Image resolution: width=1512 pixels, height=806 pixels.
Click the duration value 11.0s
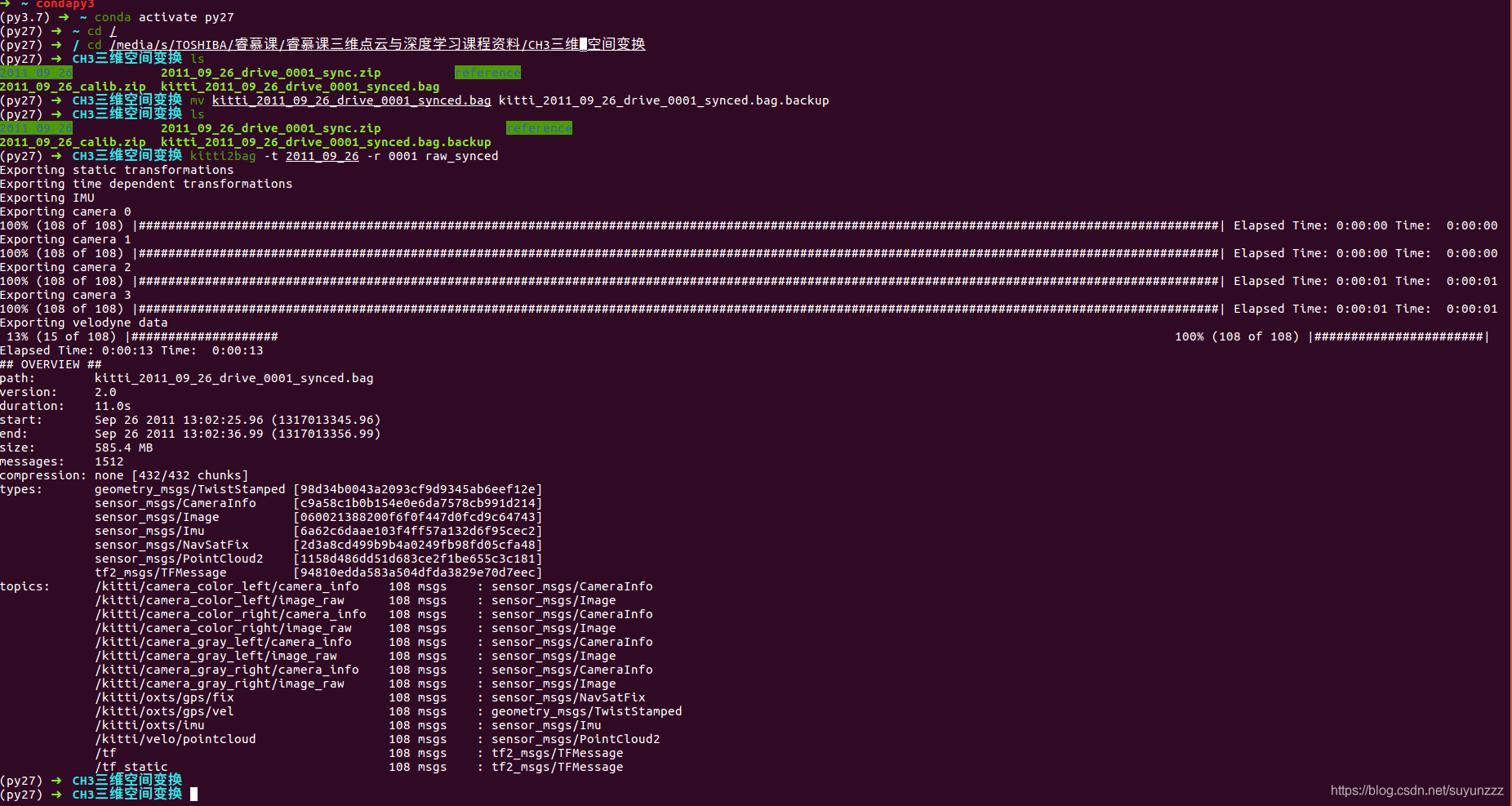click(x=113, y=406)
